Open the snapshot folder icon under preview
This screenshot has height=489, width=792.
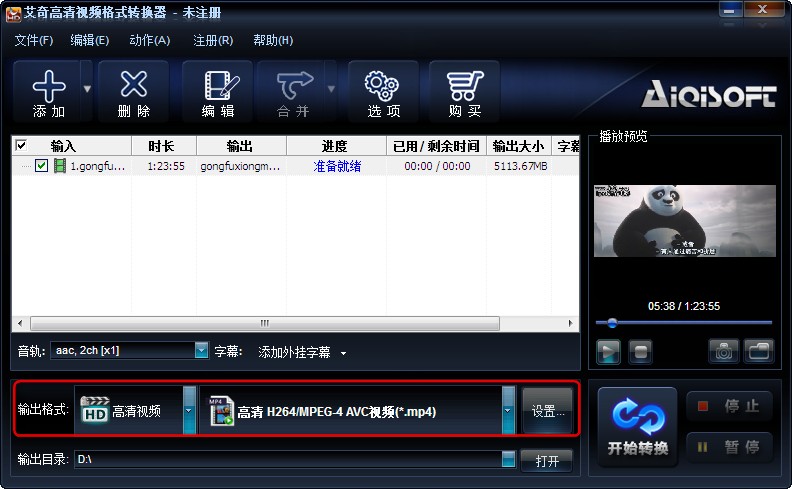759,351
